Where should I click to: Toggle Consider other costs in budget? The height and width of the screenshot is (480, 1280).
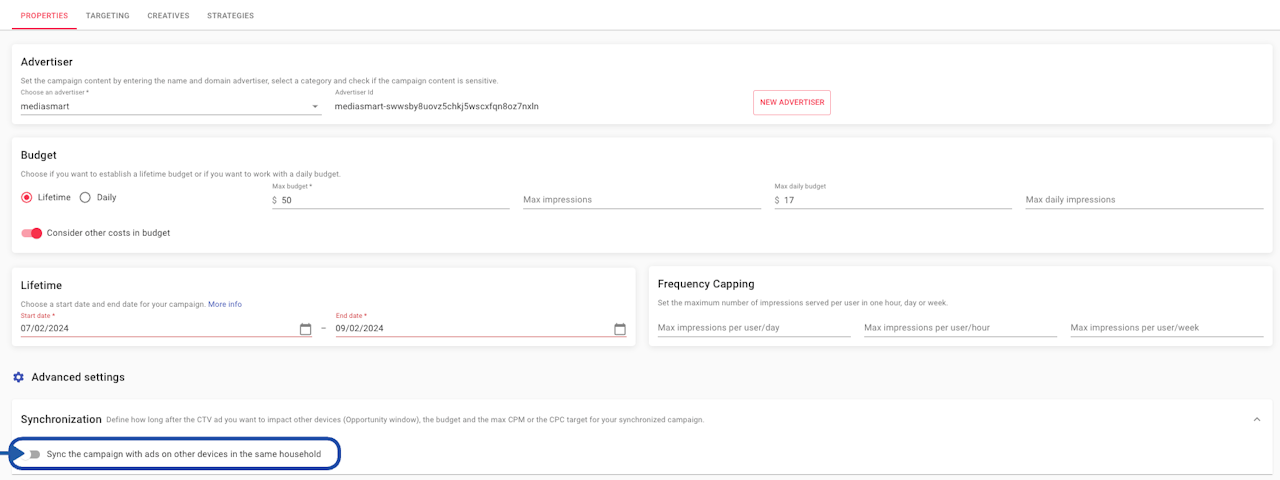(x=32, y=233)
